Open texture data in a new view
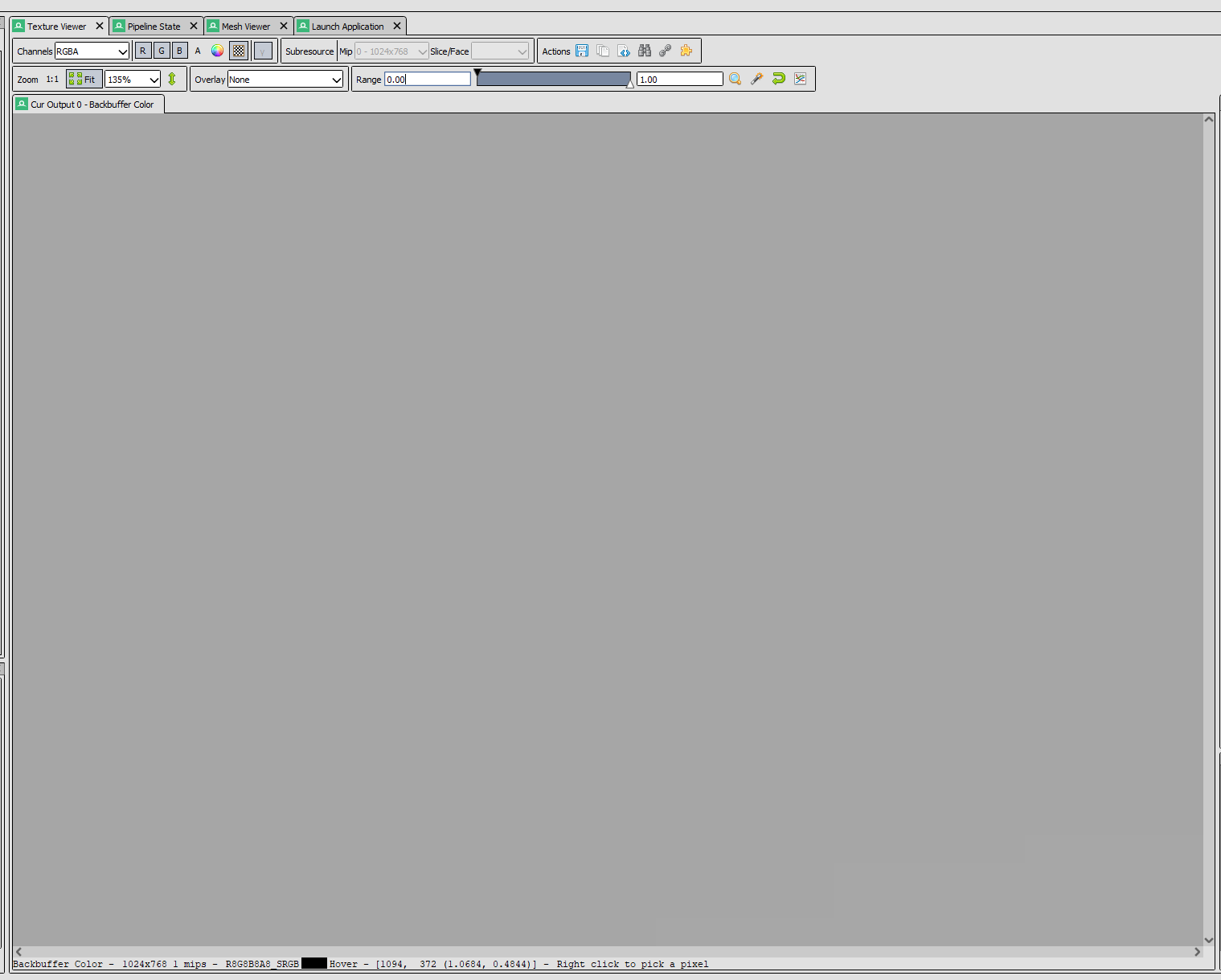 click(625, 51)
